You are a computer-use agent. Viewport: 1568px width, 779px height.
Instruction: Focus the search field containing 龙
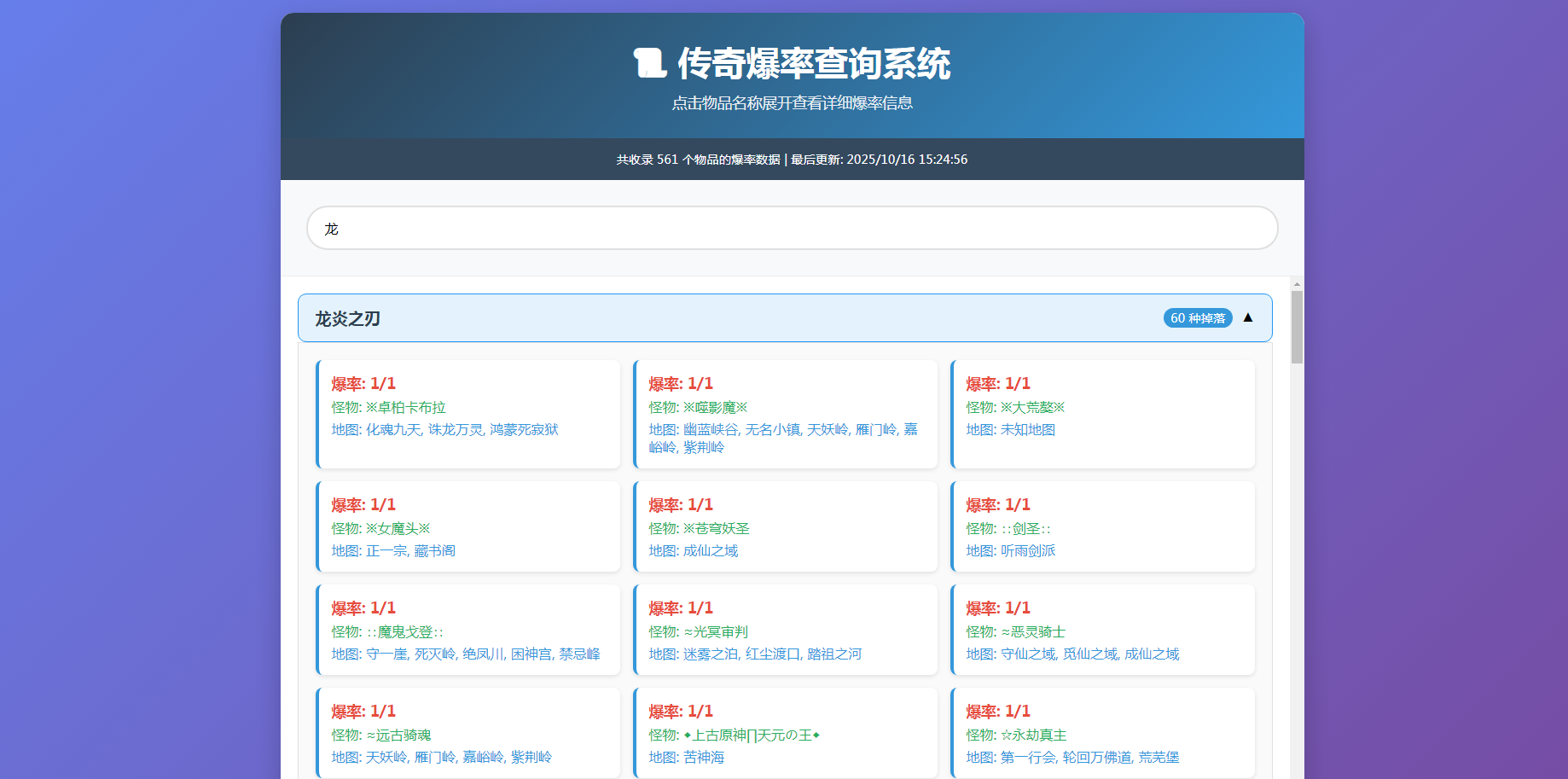coord(792,229)
